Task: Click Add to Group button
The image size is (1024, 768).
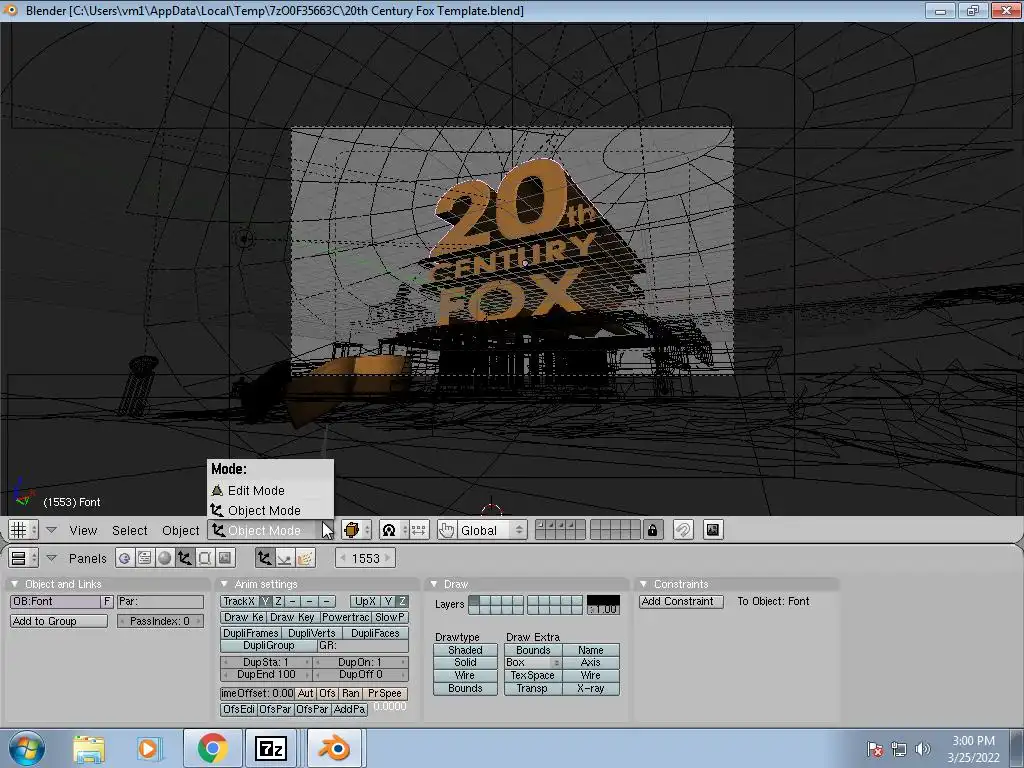Action: point(59,620)
